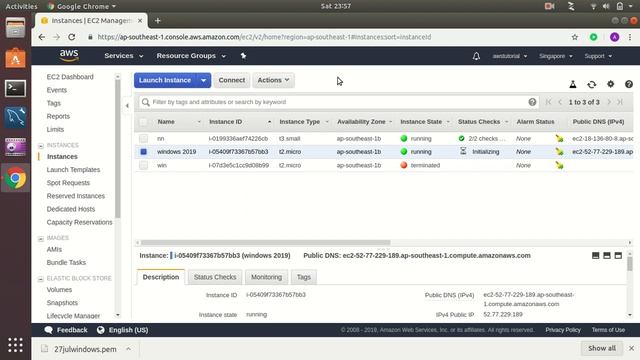Screen dimensions: 640x360
Task: Click the Launch Instance button
Action: pos(165,80)
